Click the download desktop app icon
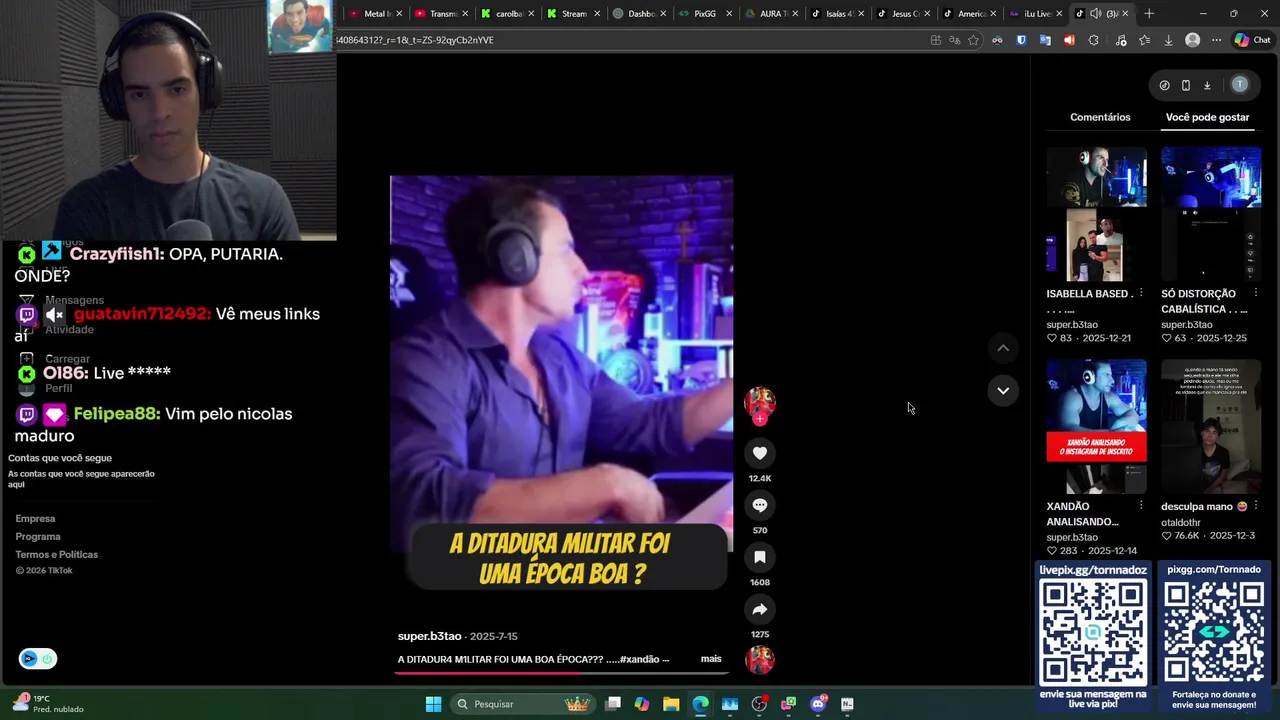 pos(1207,85)
